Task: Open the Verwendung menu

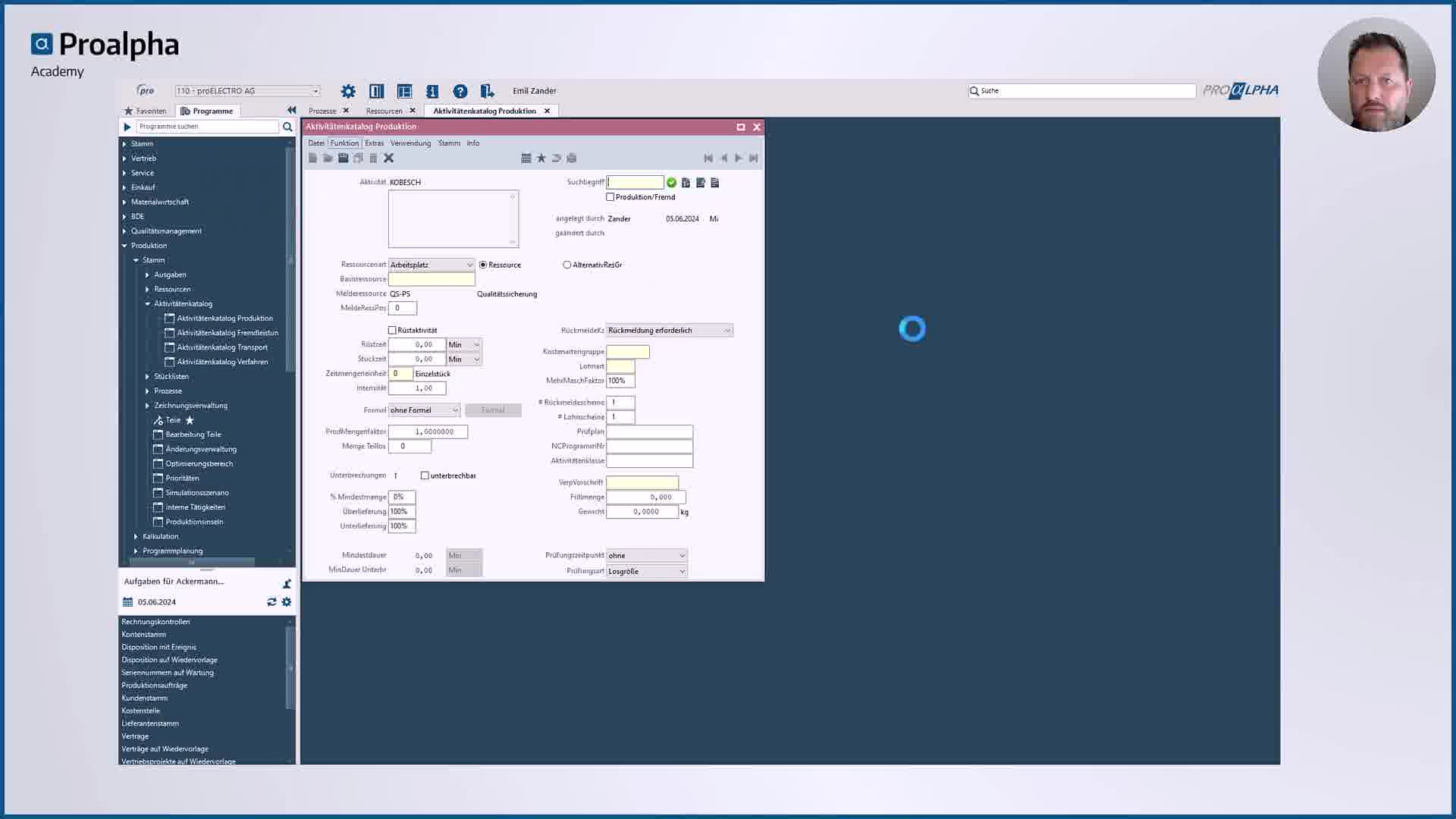Action: [x=410, y=143]
